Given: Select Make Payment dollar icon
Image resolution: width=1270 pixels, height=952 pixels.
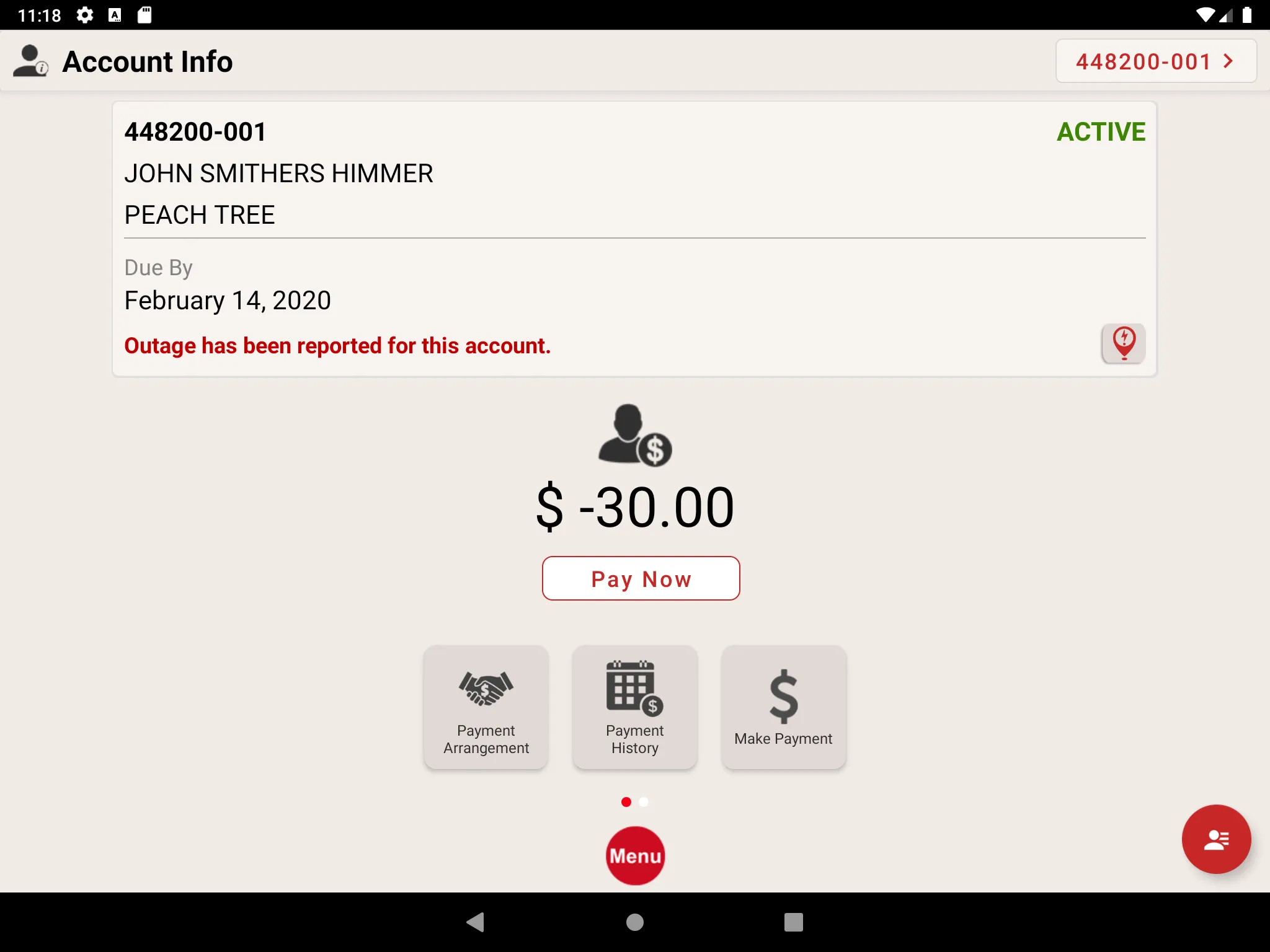Looking at the screenshot, I should pos(782,695).
